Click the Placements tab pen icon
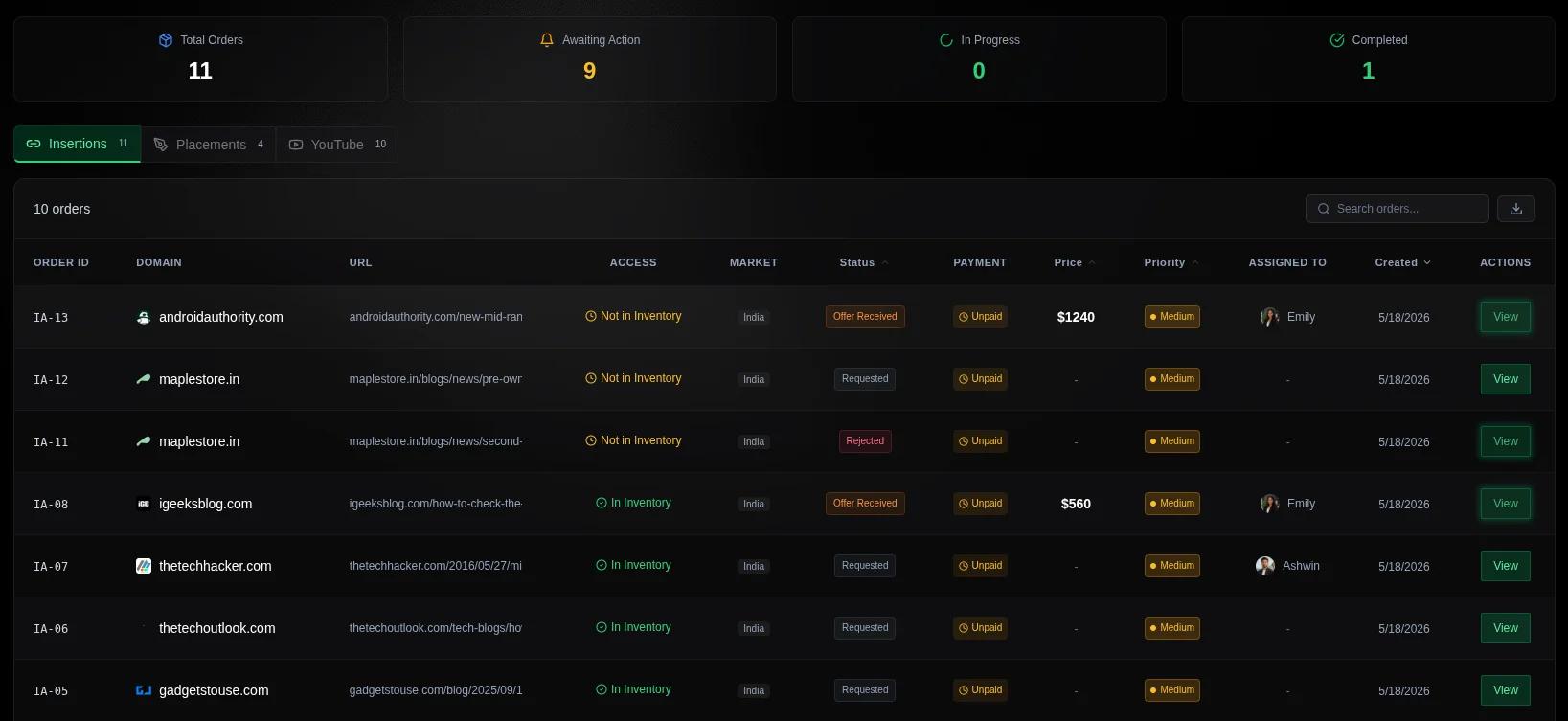 [x=161, y=145]
